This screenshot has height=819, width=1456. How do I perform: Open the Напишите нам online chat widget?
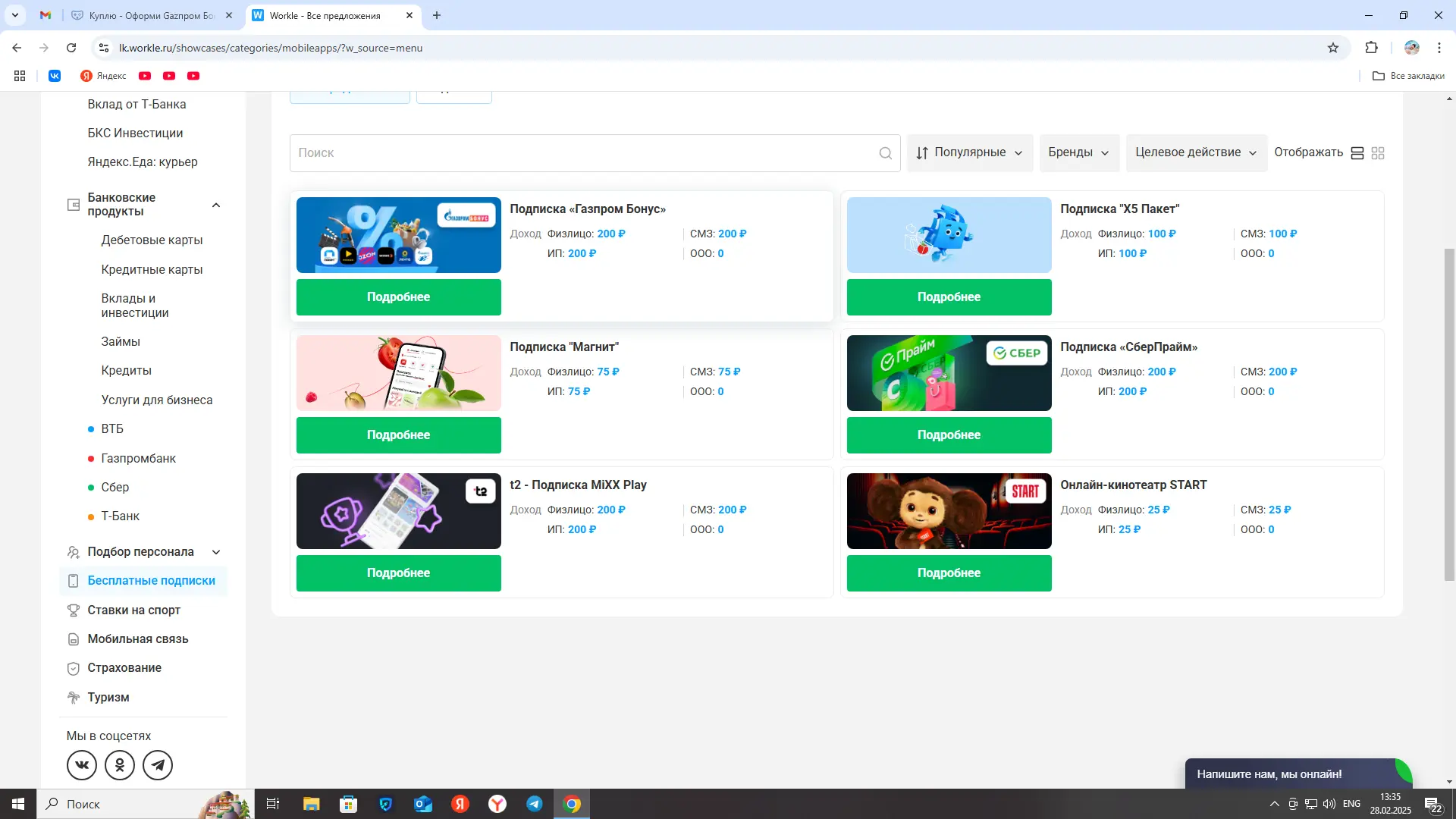pyautogui.click(x=1298, y=774)
